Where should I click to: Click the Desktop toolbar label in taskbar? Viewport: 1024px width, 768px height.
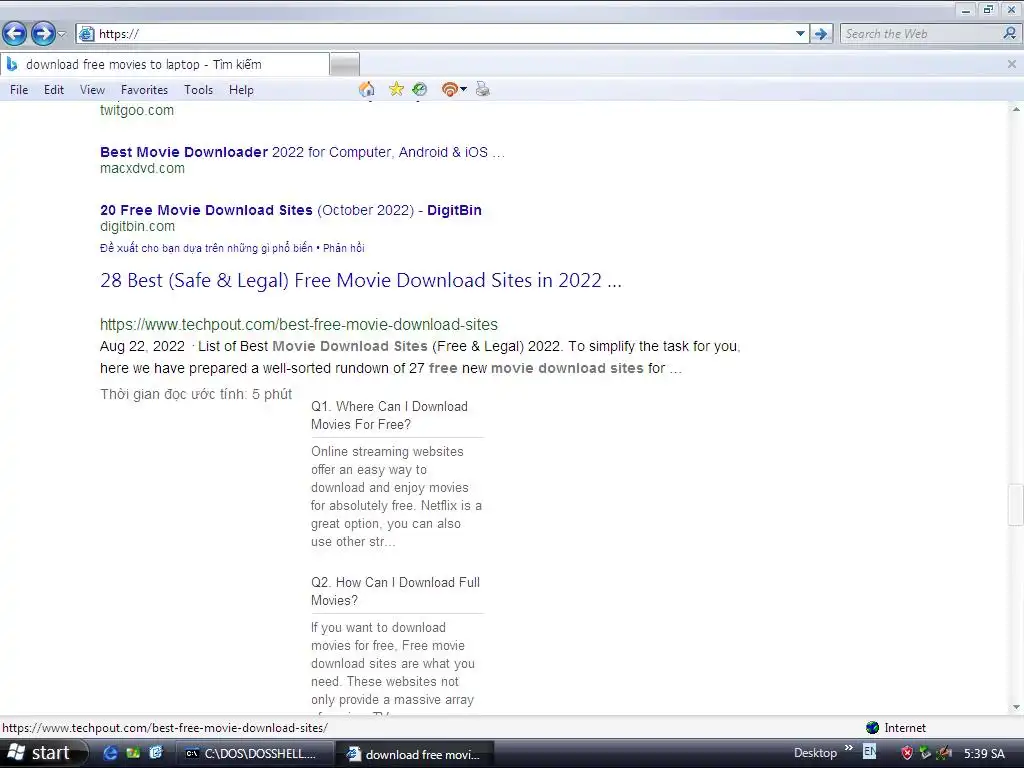(x=815, y=753)
